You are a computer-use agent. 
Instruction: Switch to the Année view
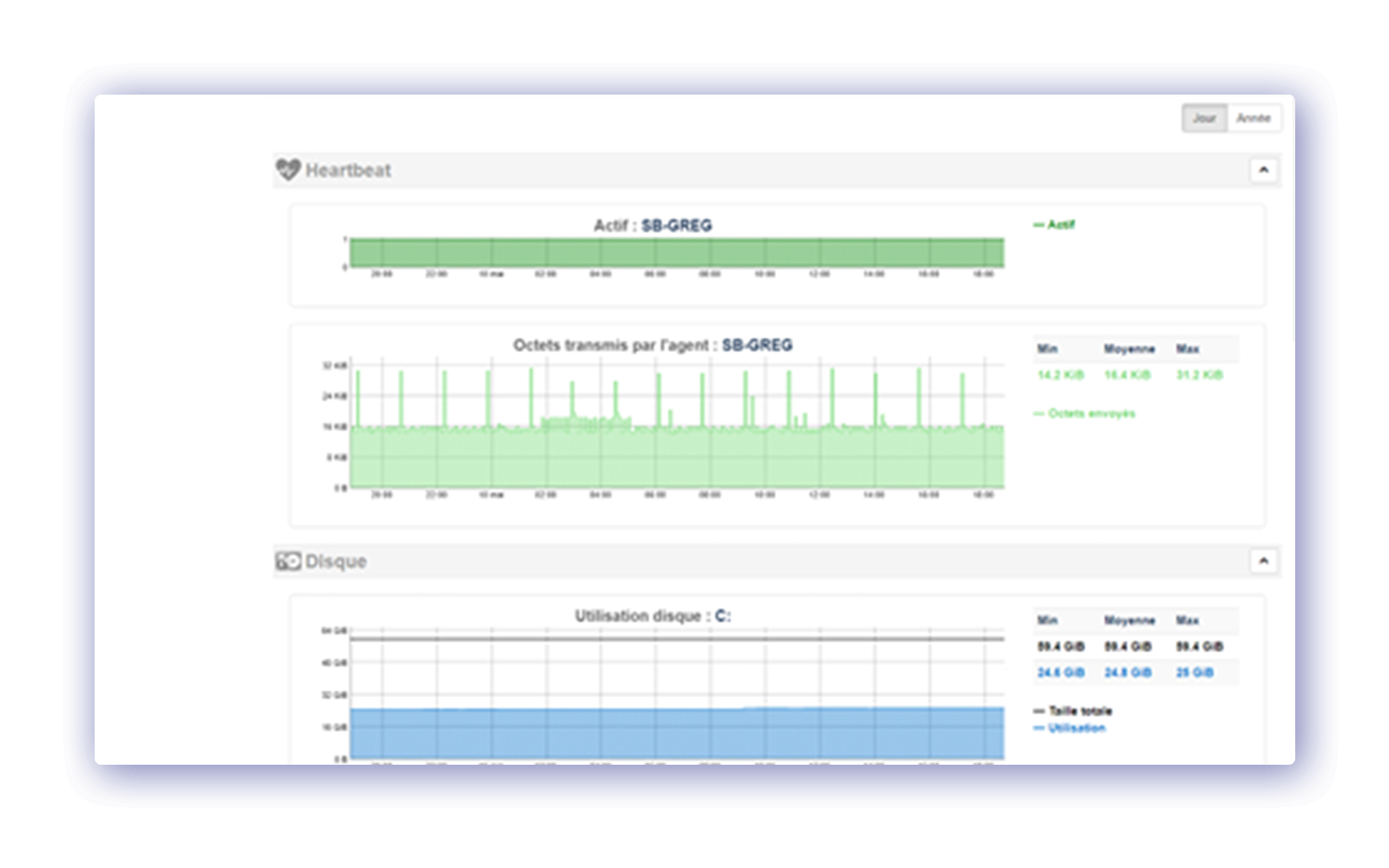click(1253, 118)
